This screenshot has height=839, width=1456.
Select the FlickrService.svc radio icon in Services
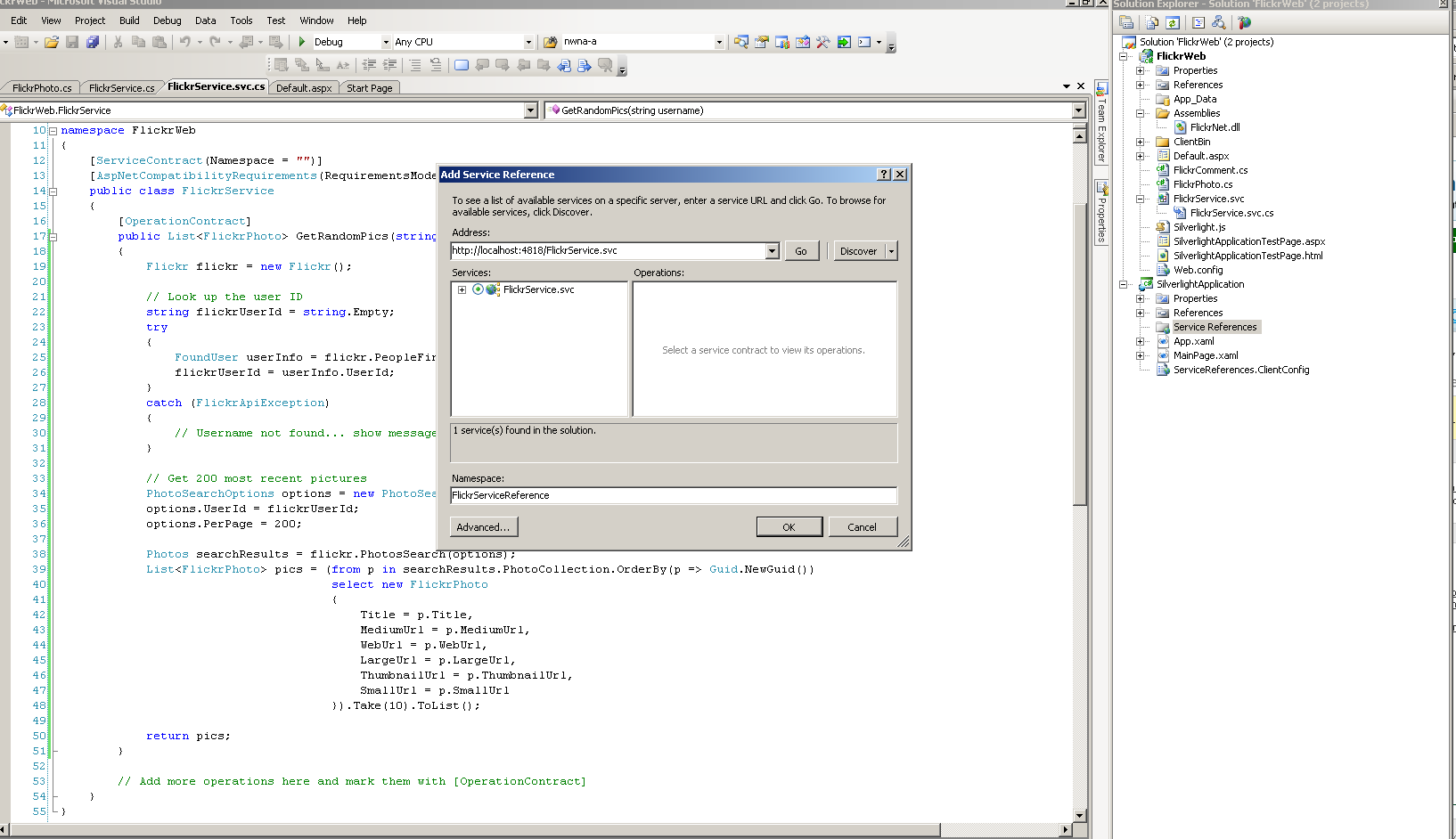point(479,289)
